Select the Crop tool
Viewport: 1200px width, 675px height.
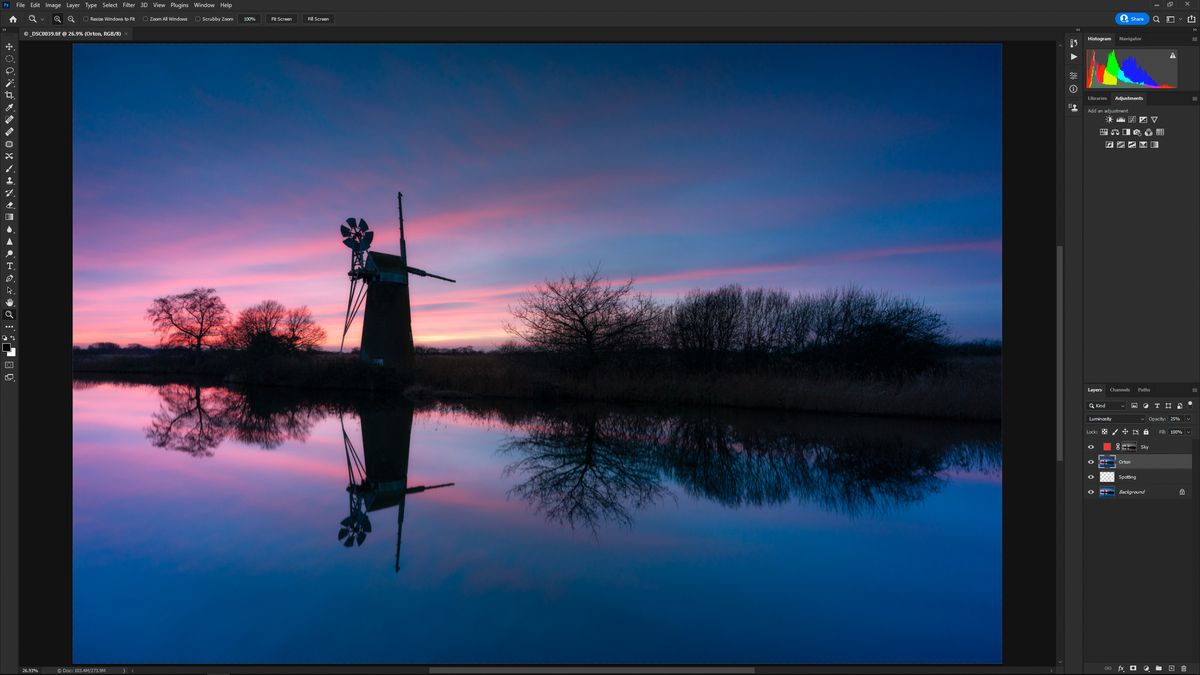(8, 94)
